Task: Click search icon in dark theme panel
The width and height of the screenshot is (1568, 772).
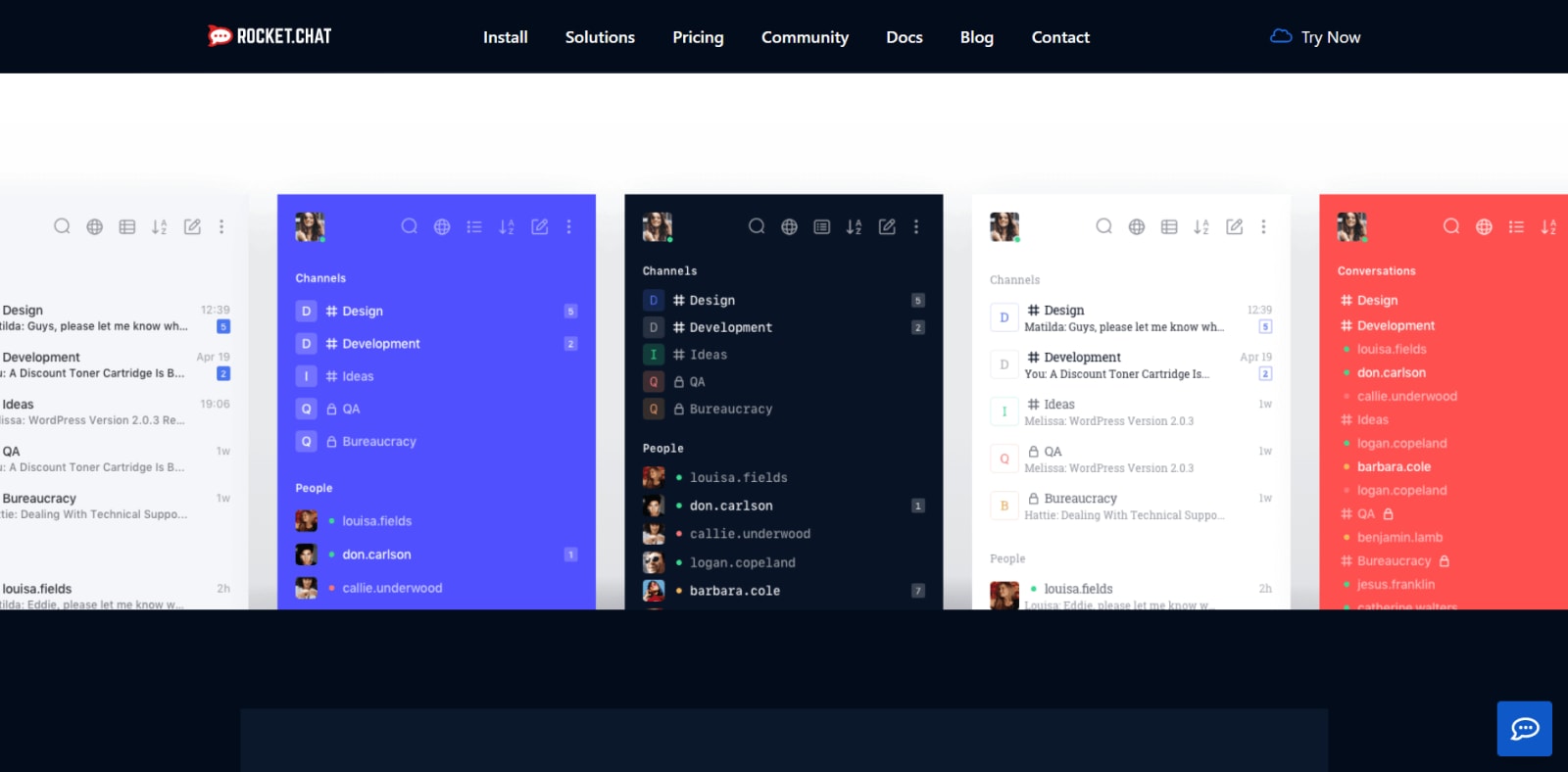Action: click(757, 226)
